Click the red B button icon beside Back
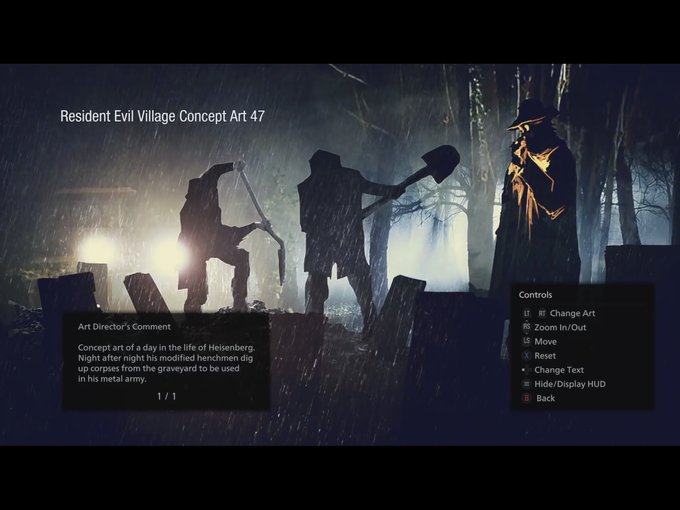The width and height of the screenshot is (680, 510). coord(526,398)
